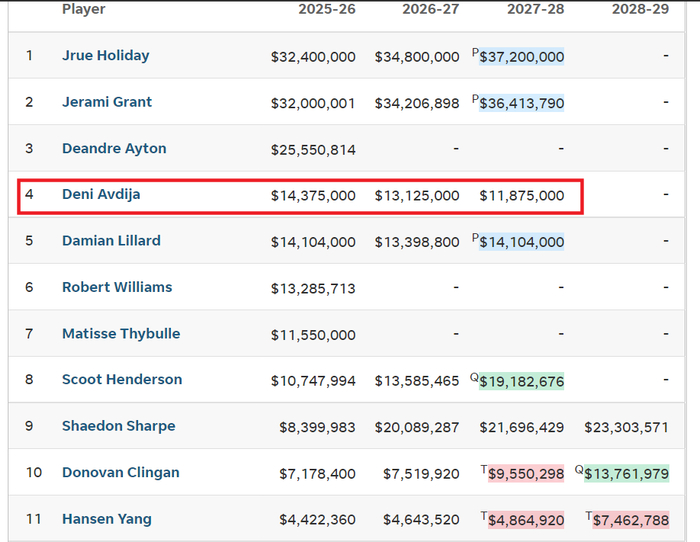The height and width of the screenshot is (542, 700).
Task: Click the Donovan Clingan player link
Action: (x=121, y=473)
